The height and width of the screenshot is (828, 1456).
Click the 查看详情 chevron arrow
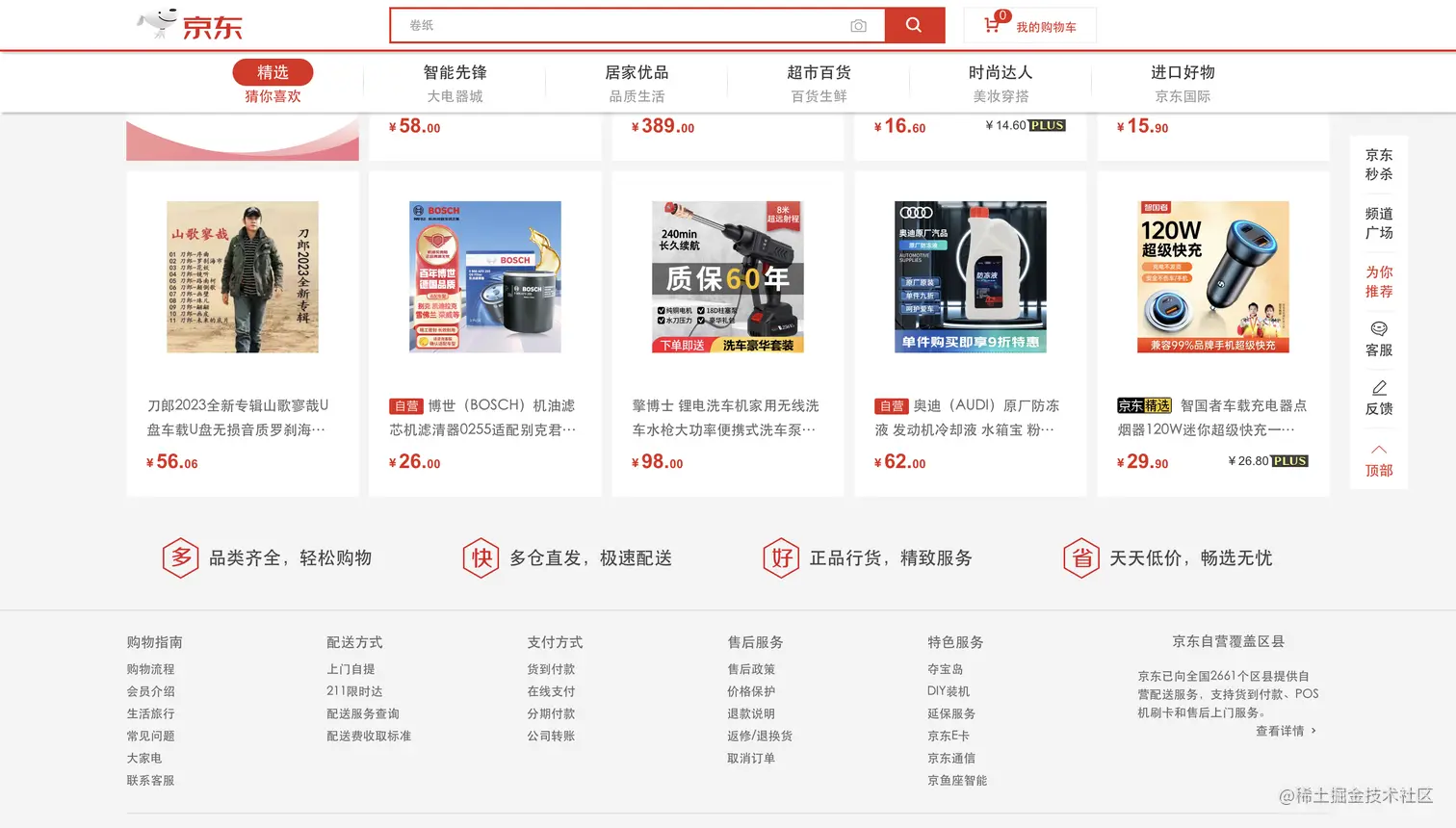tap(1313, 731)
